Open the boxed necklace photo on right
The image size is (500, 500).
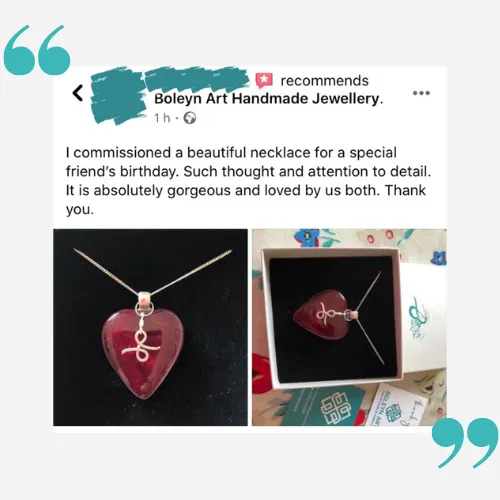point(349,327)
